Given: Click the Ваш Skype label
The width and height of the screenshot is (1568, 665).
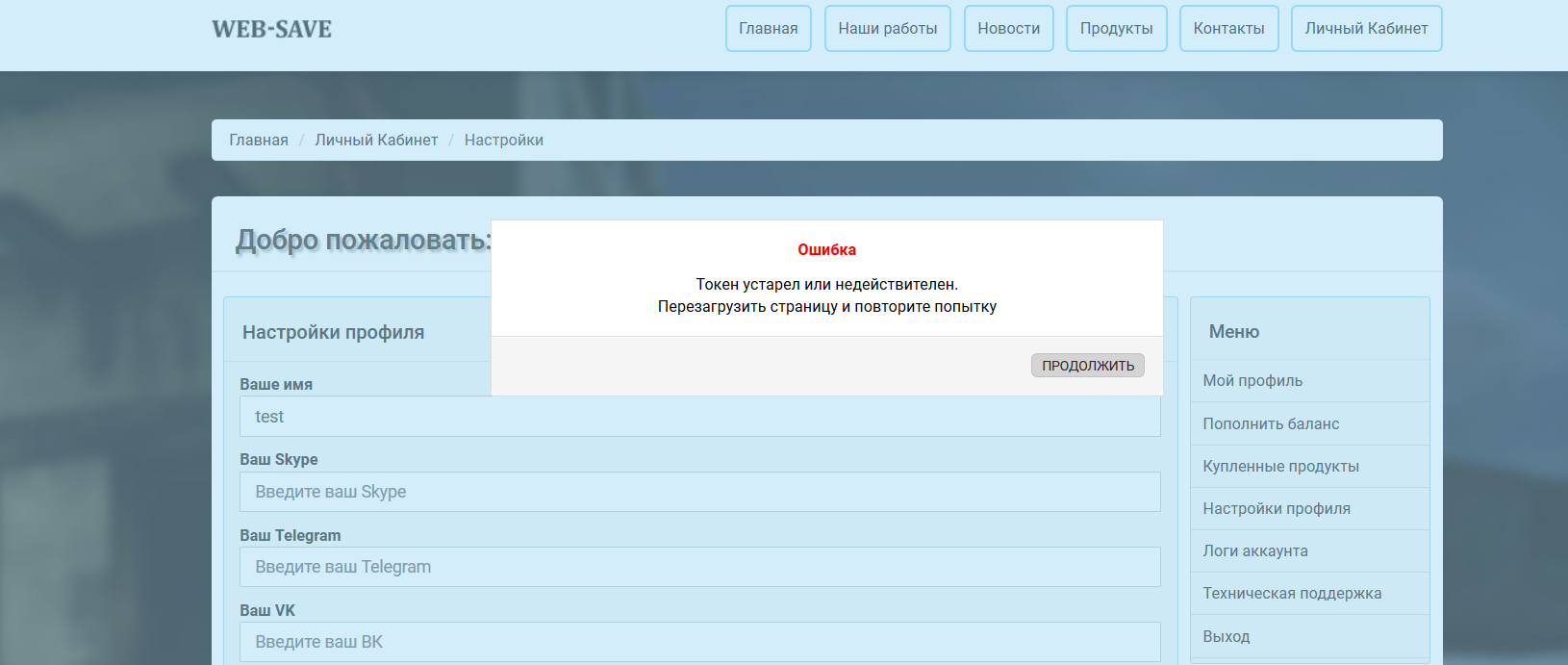Looking at the screenshot, I should click(279, 460).
